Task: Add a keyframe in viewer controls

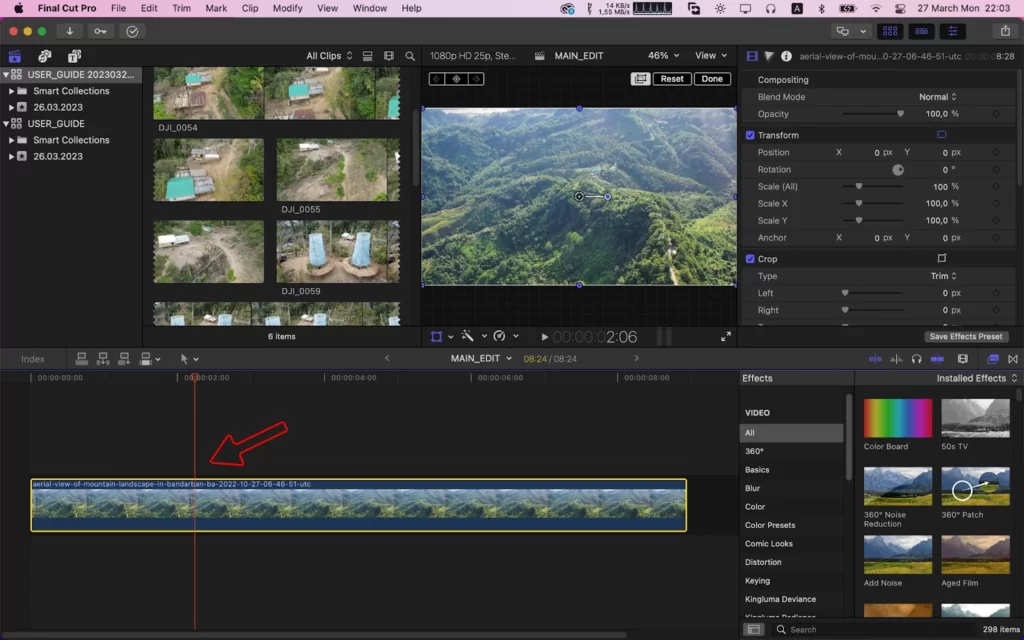Action: click(x=456, y=79)
